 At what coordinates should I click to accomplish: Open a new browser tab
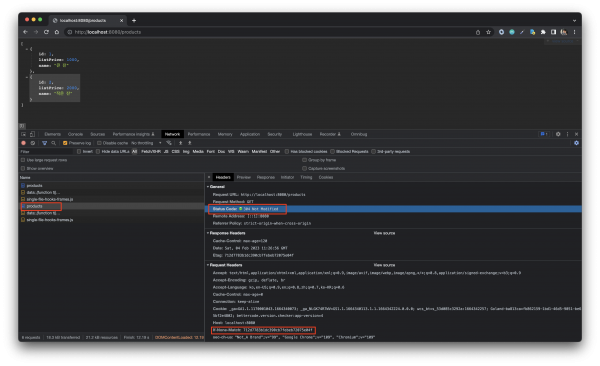(x=134, y=20)
